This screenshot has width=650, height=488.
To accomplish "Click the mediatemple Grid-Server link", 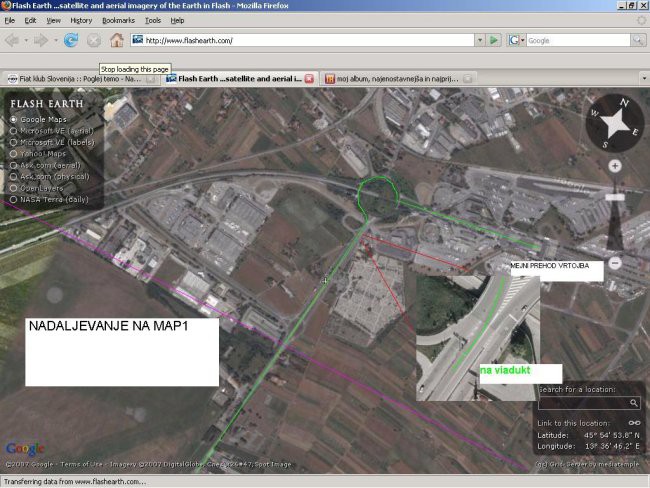I will 587,464.
